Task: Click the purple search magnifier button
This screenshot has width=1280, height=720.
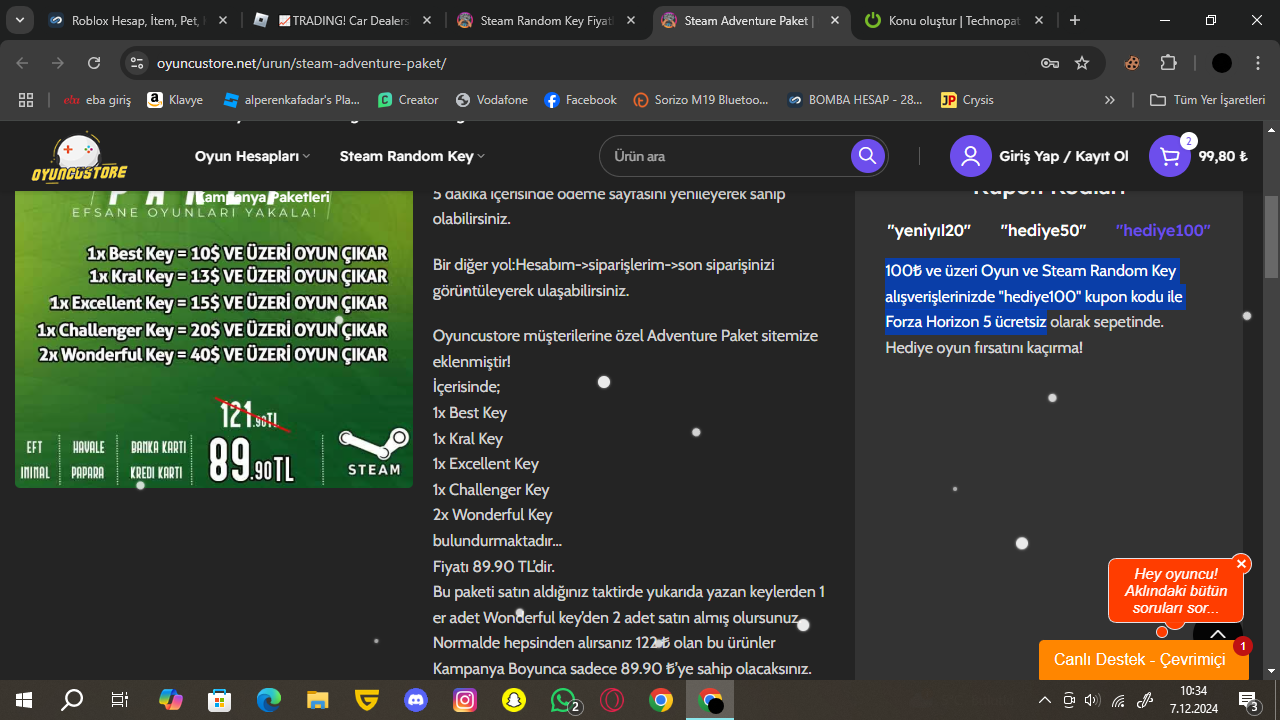Action: 867,156
